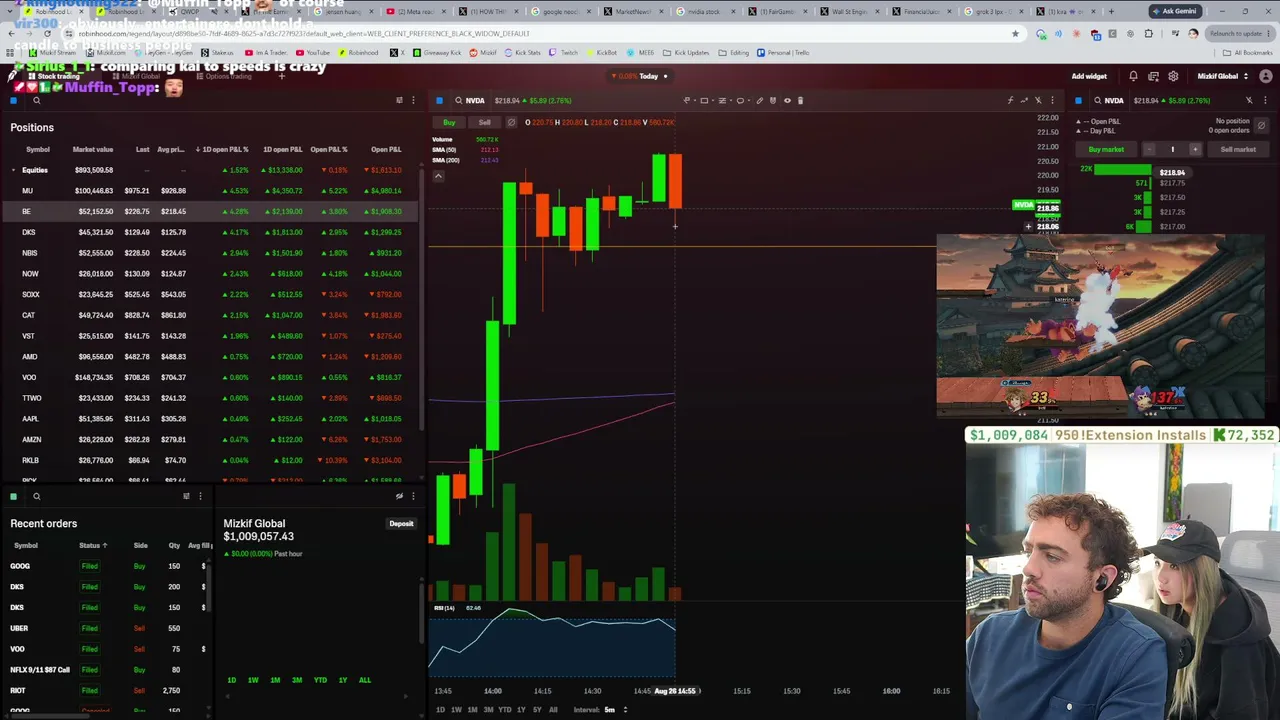Open the Positions widget three-dot menu
Image resolution: width=1280 pixels, height=720 pixels.
click(413, 100)
